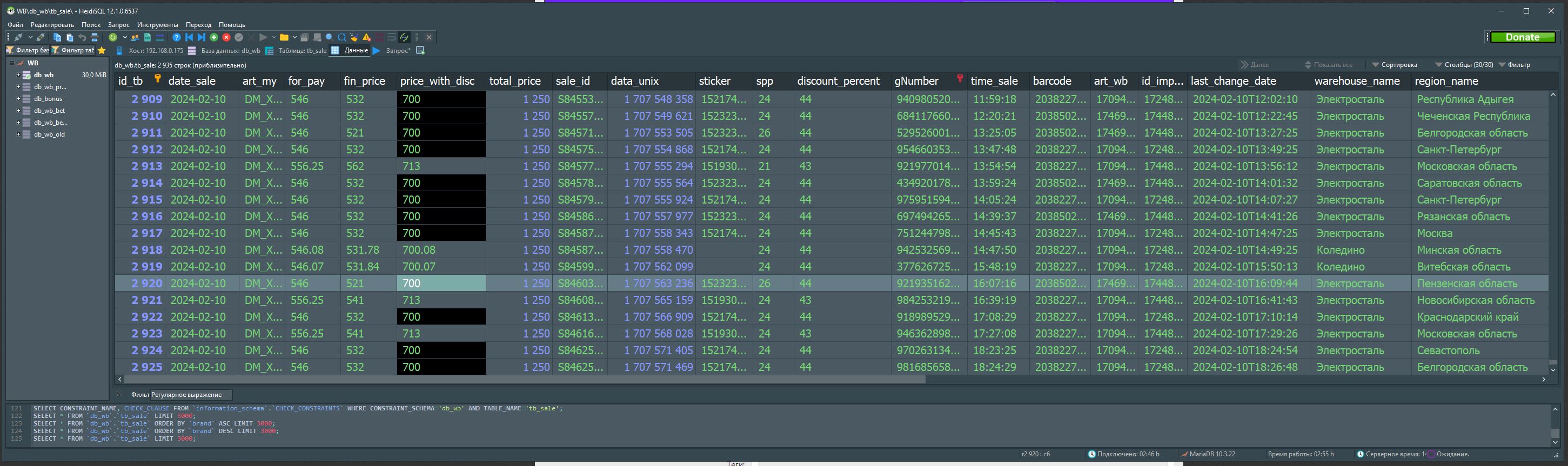Click the Регулярное выражение filter input
Image resolution: width=1568 pixels, height=466 pixels.
pos(191,395)
